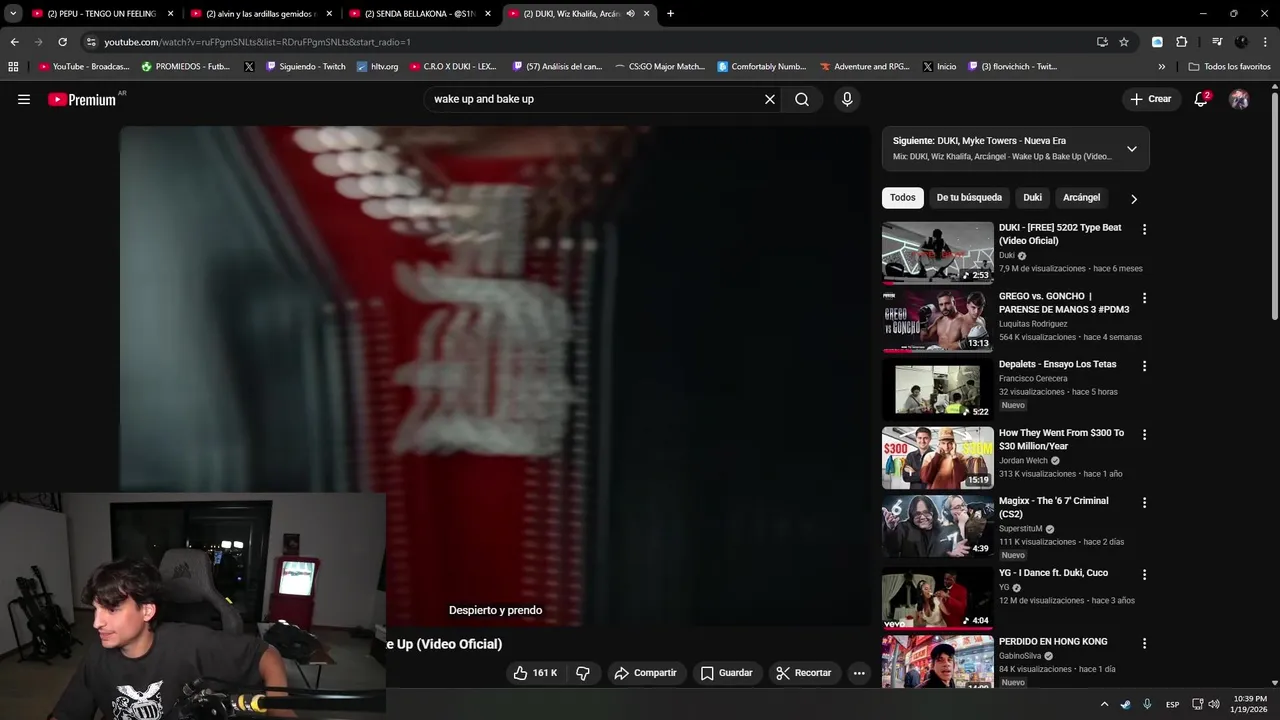
Task: Open options for Depalets Ensayo Los Tetas
Action: point(1144,366)
